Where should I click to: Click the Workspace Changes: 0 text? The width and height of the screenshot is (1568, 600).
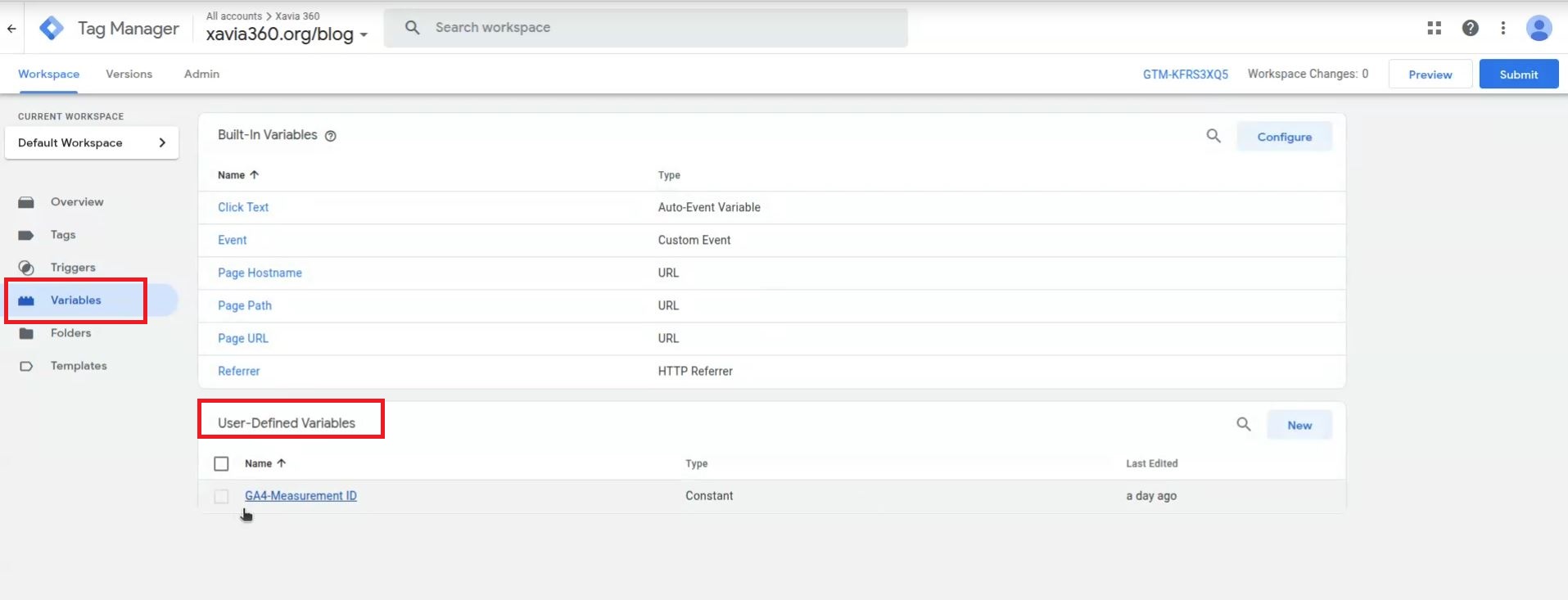coord(1308,74)
